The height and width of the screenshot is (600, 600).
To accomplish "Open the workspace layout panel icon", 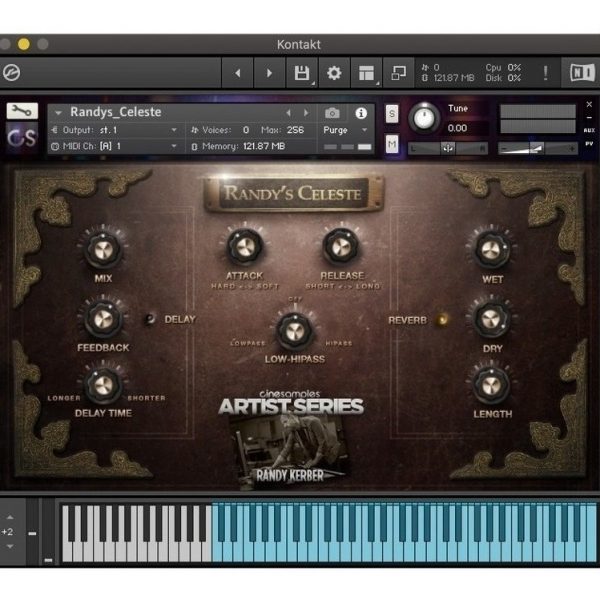I will (x=366, y=73).
